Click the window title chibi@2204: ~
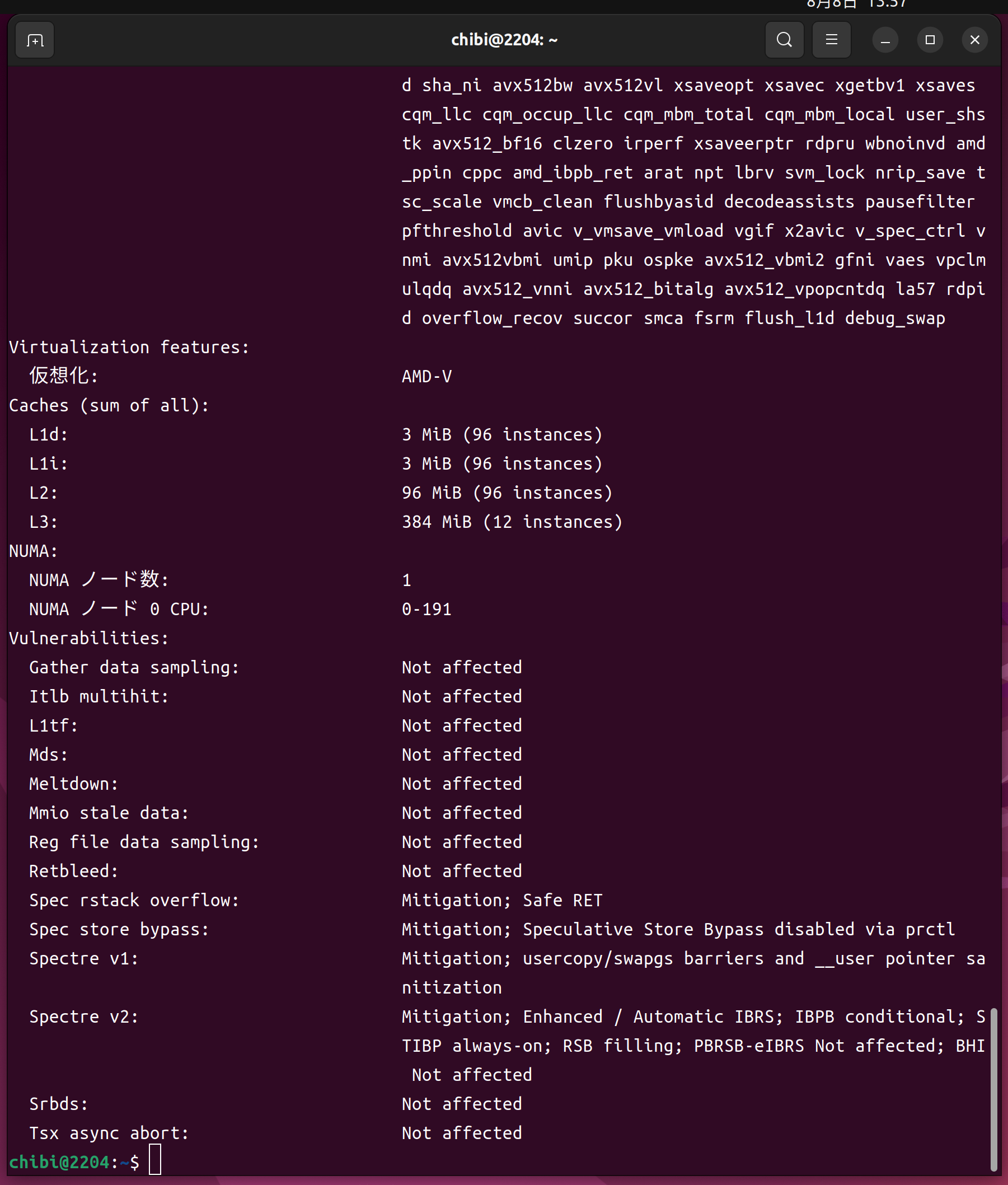Image resolution: width=1008 pixels, height=1185 pixels. pos(504,40)
